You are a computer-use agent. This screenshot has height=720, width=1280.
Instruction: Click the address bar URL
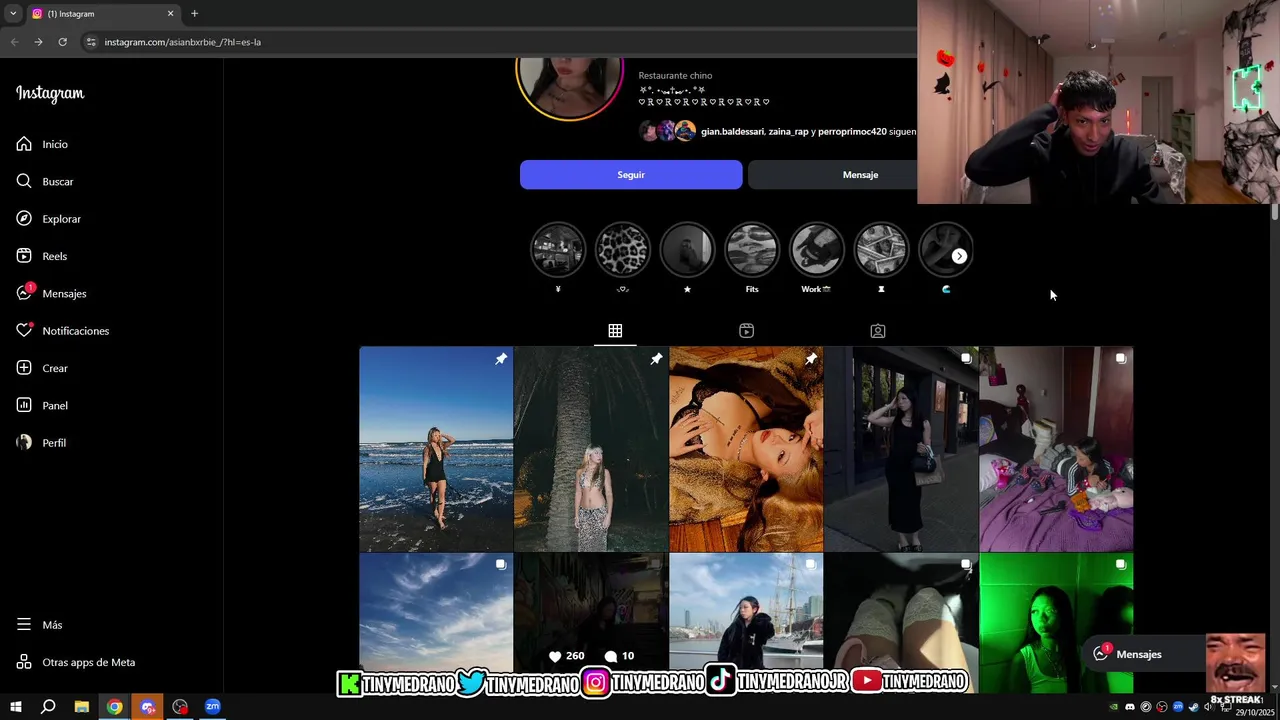[183, 42]
